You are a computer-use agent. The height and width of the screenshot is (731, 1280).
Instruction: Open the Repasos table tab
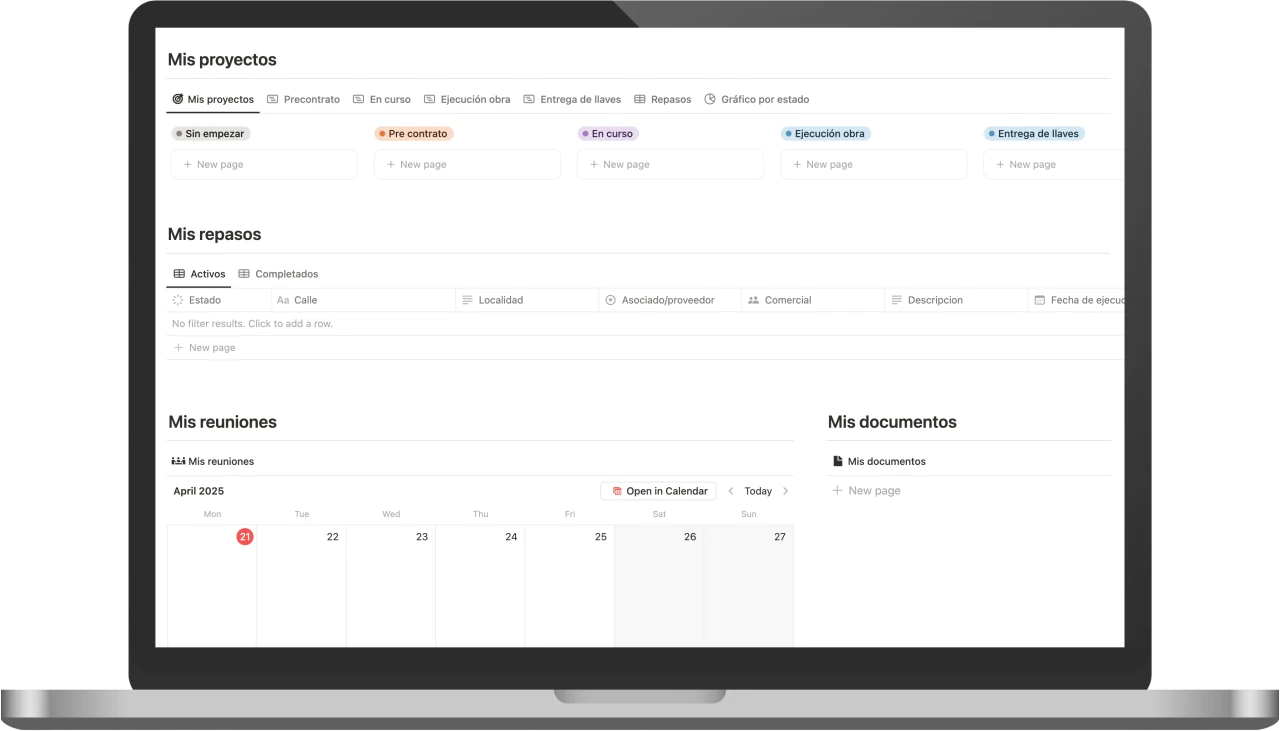click(663, 100)
